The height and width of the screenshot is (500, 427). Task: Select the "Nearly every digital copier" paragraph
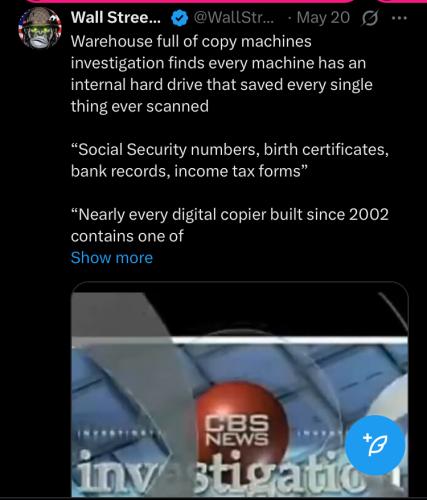coord(230,225)
